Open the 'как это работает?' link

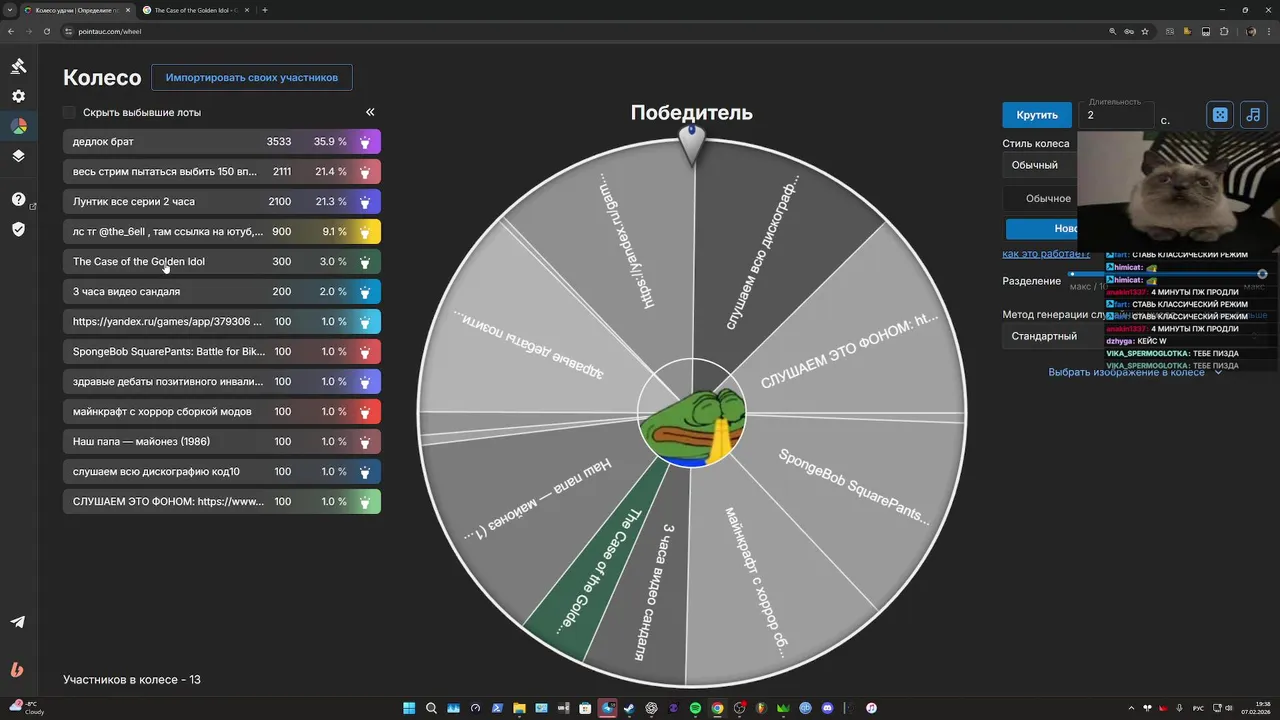point(1046,254)
